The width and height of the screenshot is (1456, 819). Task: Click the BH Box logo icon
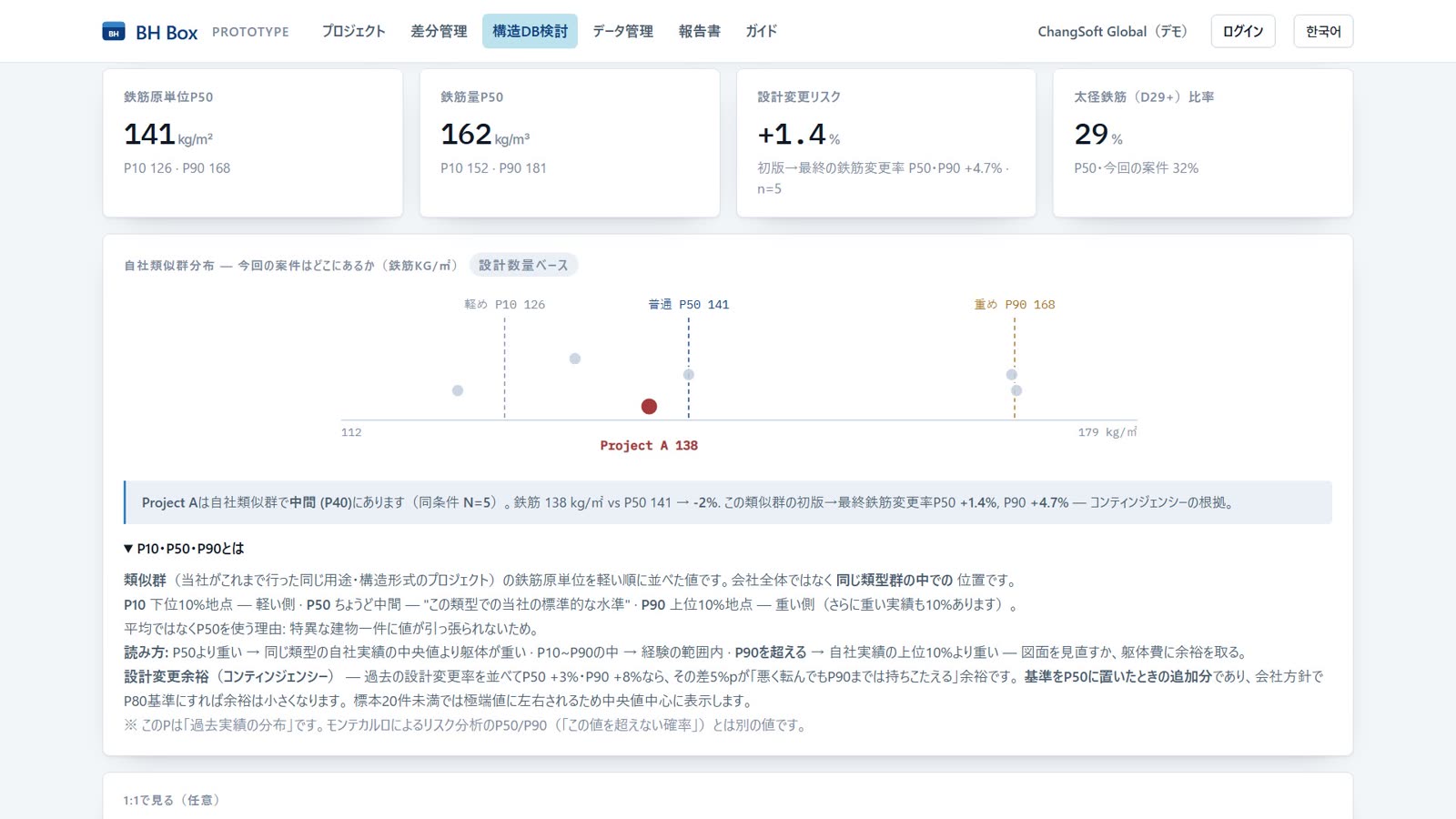click(x=114, y=32)
